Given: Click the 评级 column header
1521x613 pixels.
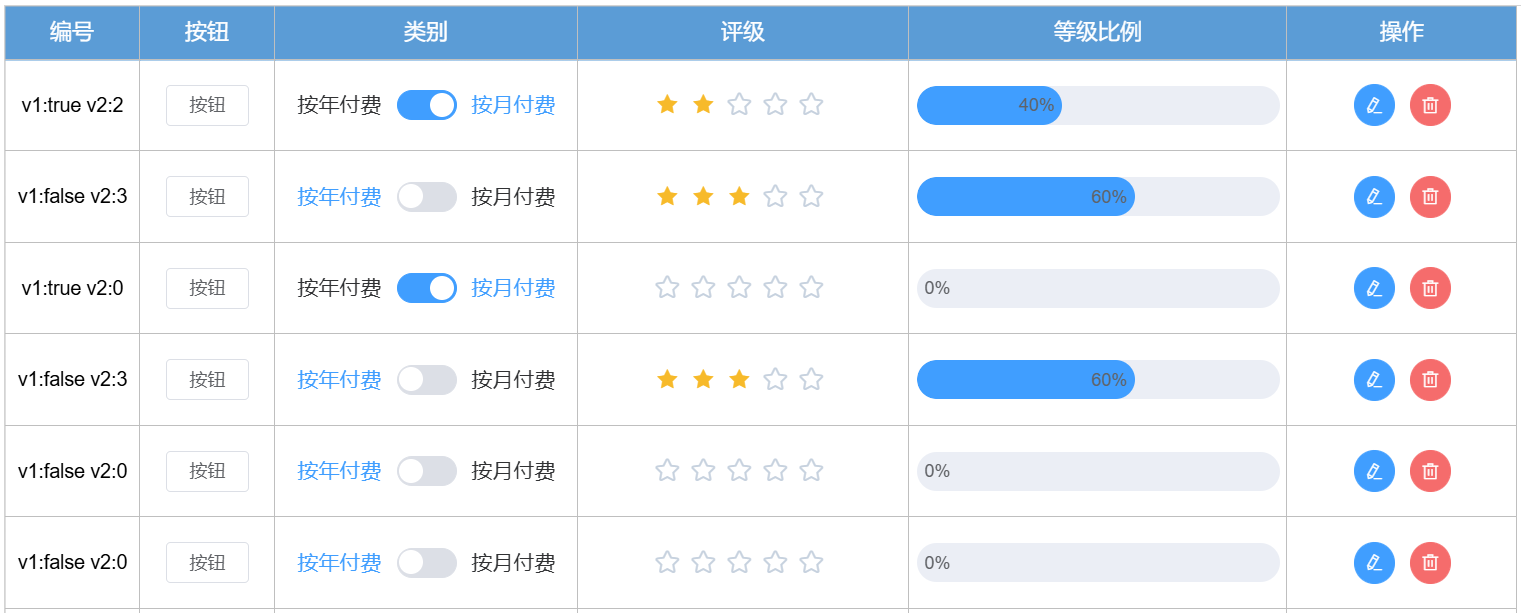Looking at the screenshot, I should [742, 32].
